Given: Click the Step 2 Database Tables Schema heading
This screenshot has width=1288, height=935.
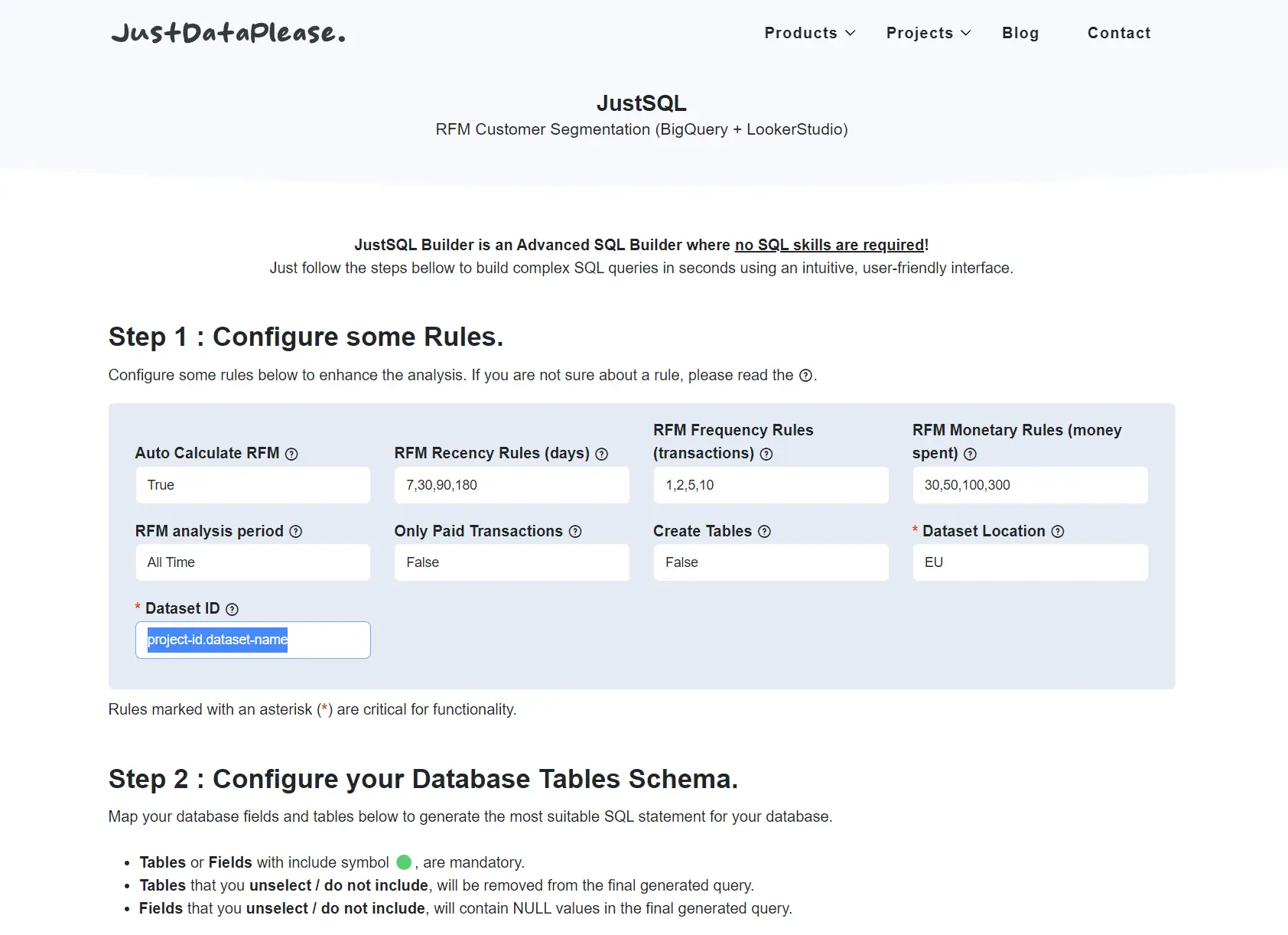Looking at the screenshot, I should [x=424, y=779].
